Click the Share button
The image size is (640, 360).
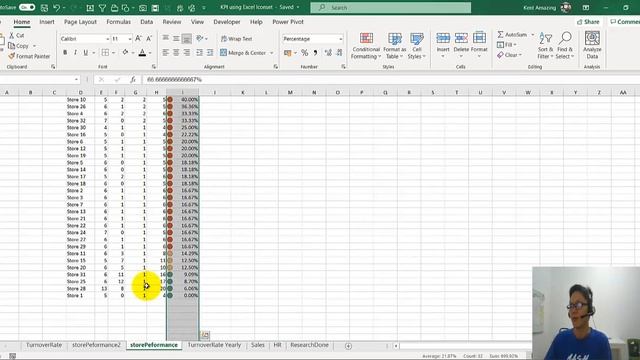pos(588,22)
